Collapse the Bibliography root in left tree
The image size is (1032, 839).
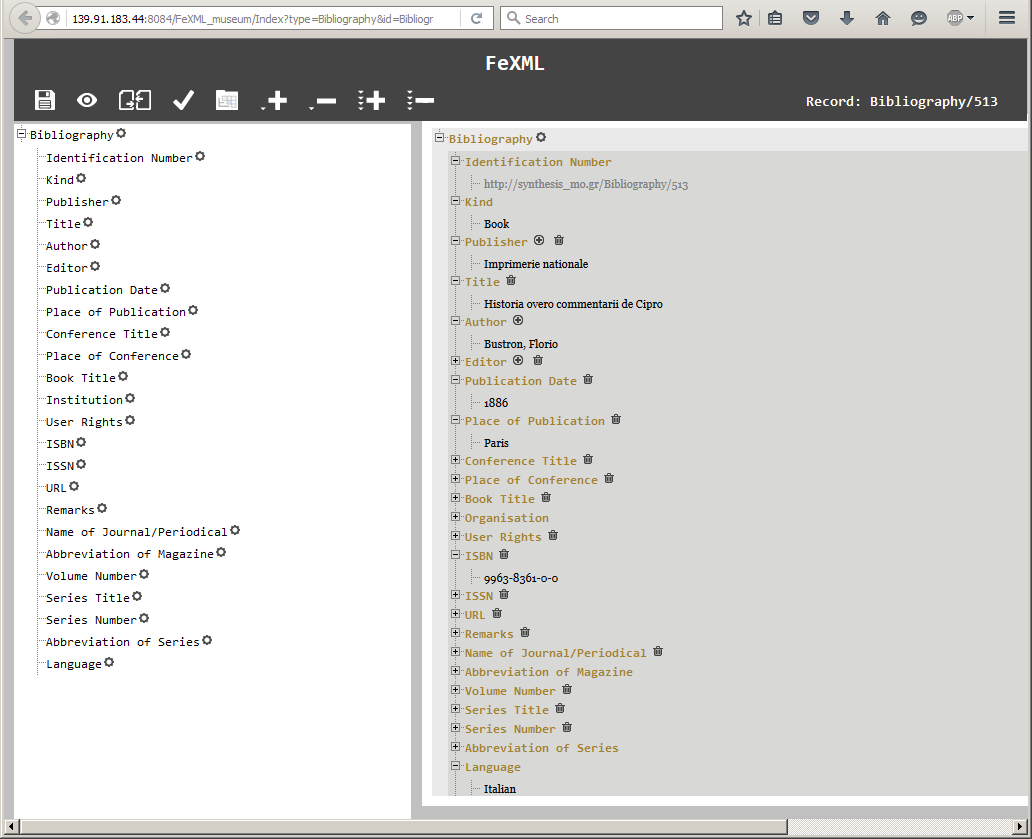22,134
